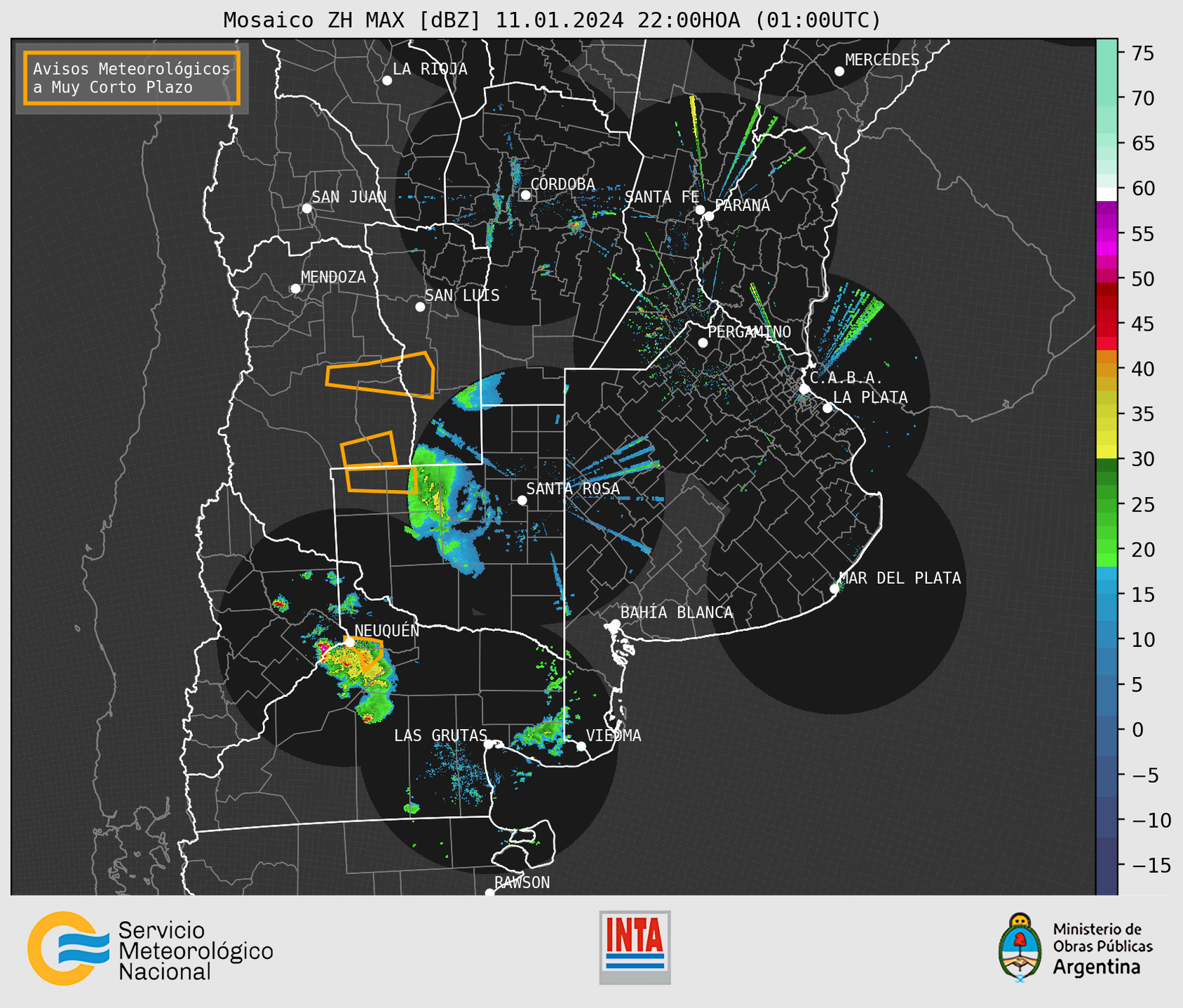The image size is (1183, 1008).
Task: Click the SANTA ROSA city label
Action: tap(573, 489)
